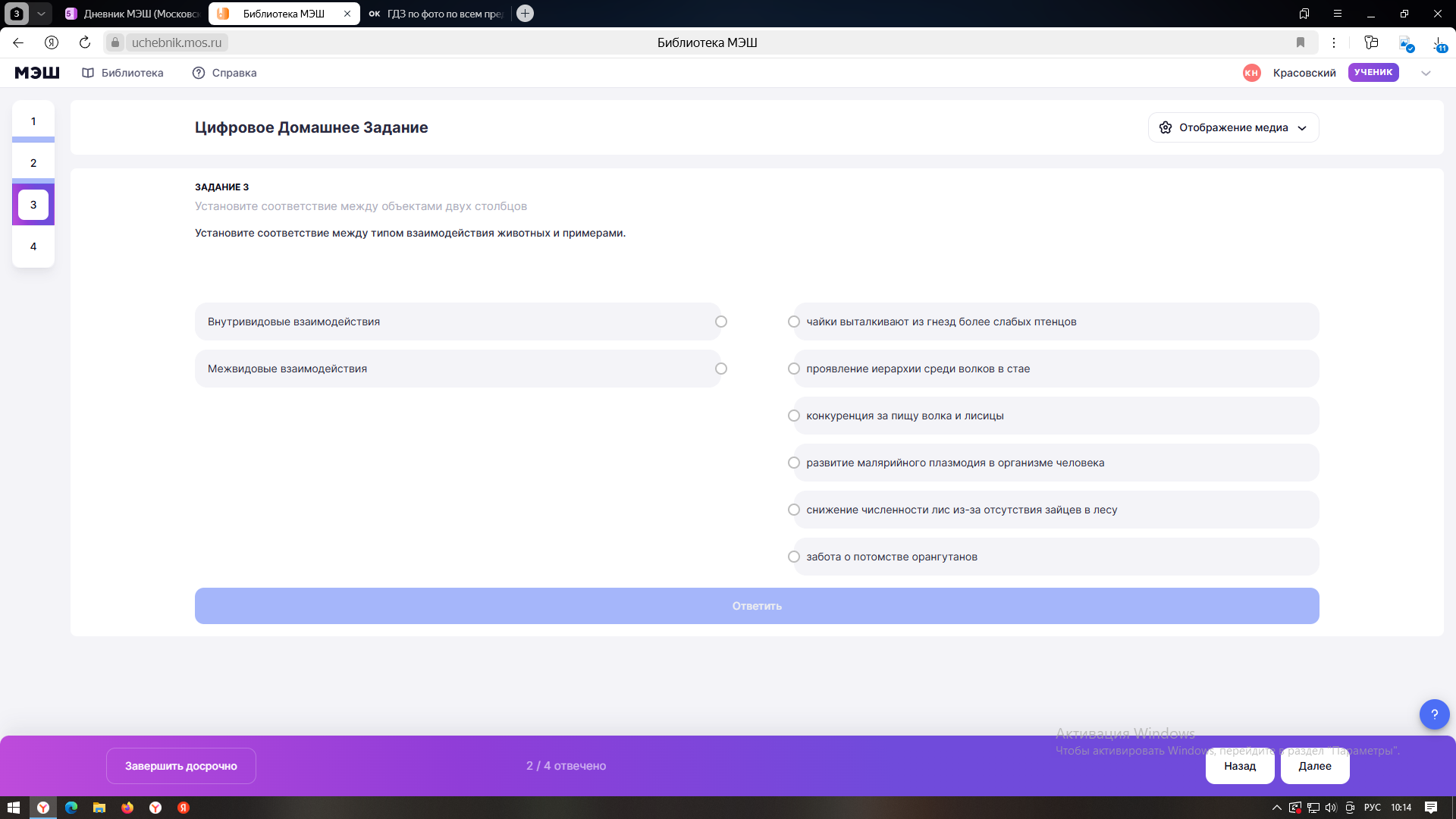Open the new tab plus icon
The image size is (1456, 819).
pos(525,14)
